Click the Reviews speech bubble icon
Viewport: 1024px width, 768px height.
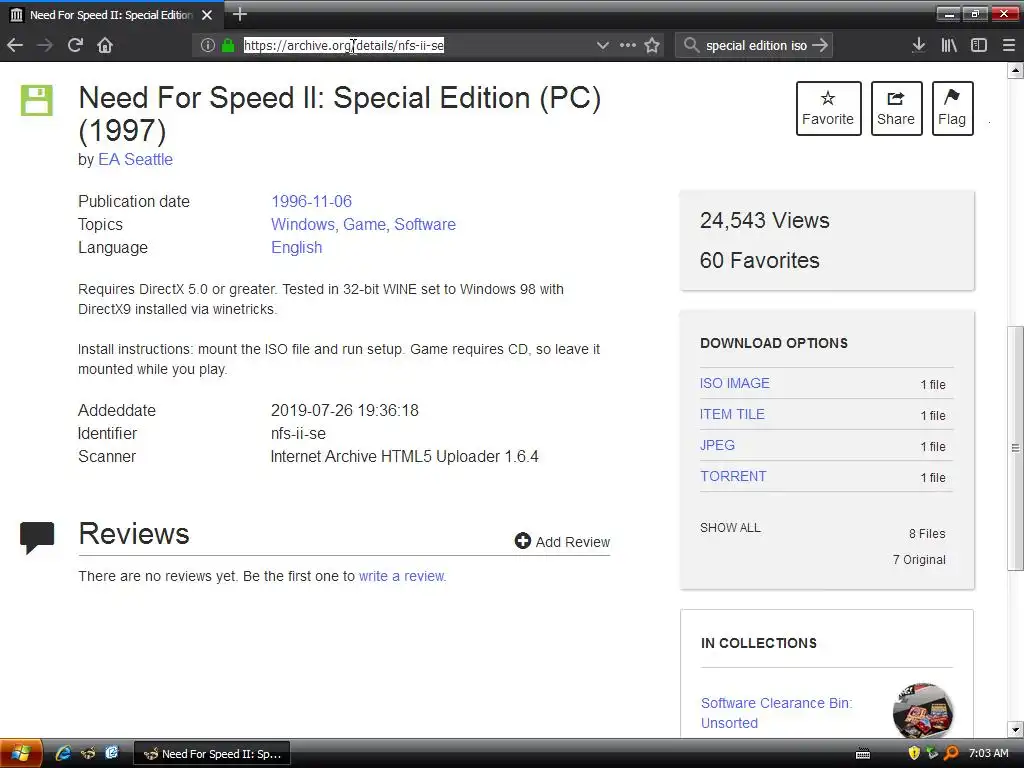37,537
